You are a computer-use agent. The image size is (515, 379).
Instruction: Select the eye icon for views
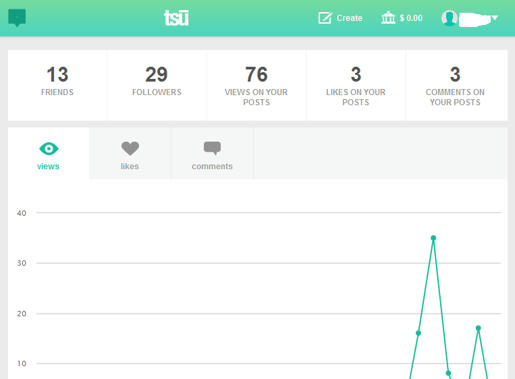[49, 148]
